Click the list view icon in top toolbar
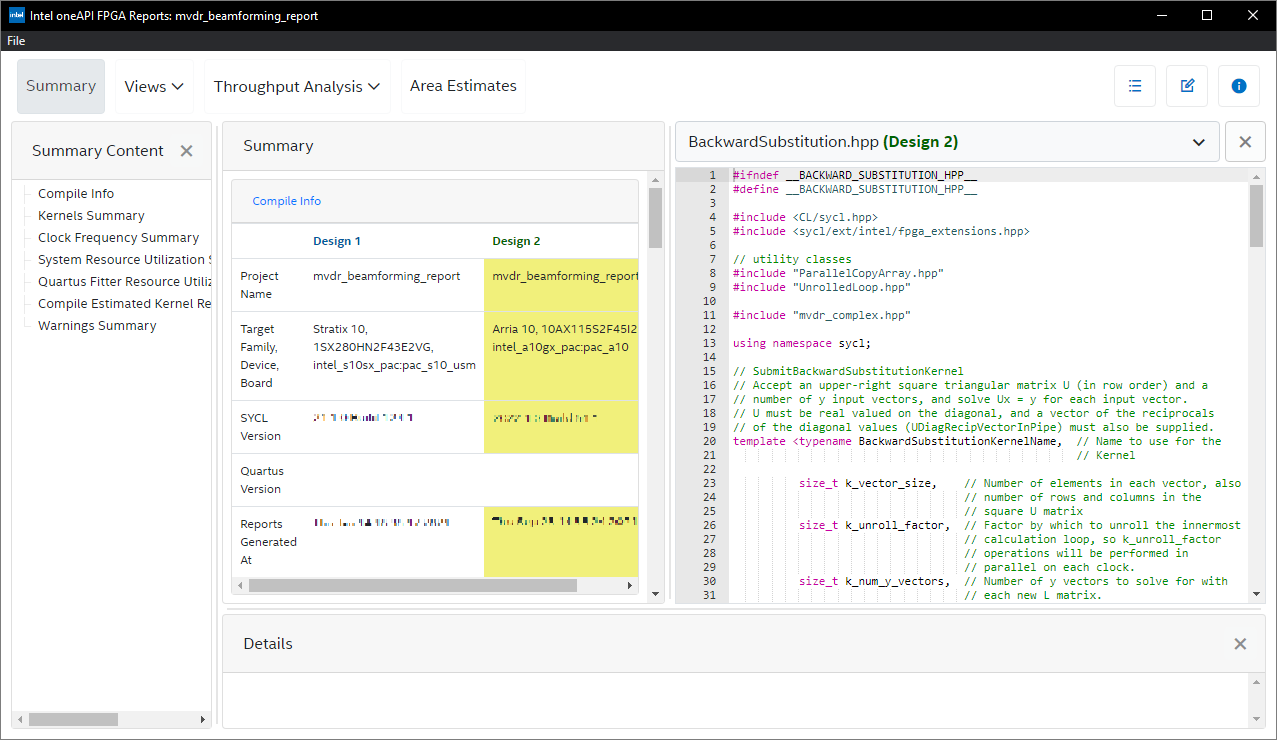The image size is (1277, 740). (x=1135, y=86)
